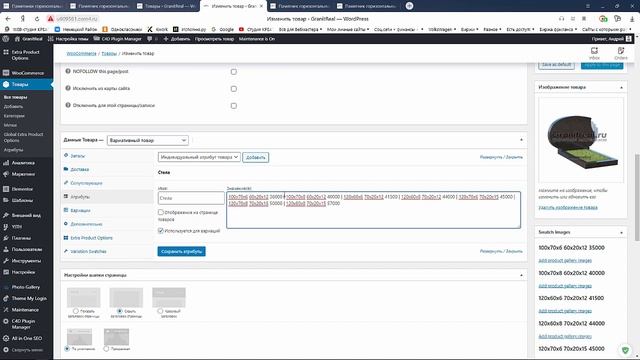Switch to the Вариации product data tab

(80, 211)
